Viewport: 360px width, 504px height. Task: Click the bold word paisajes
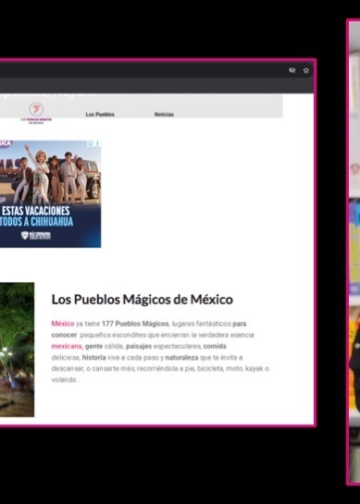[x=139, y=346]
